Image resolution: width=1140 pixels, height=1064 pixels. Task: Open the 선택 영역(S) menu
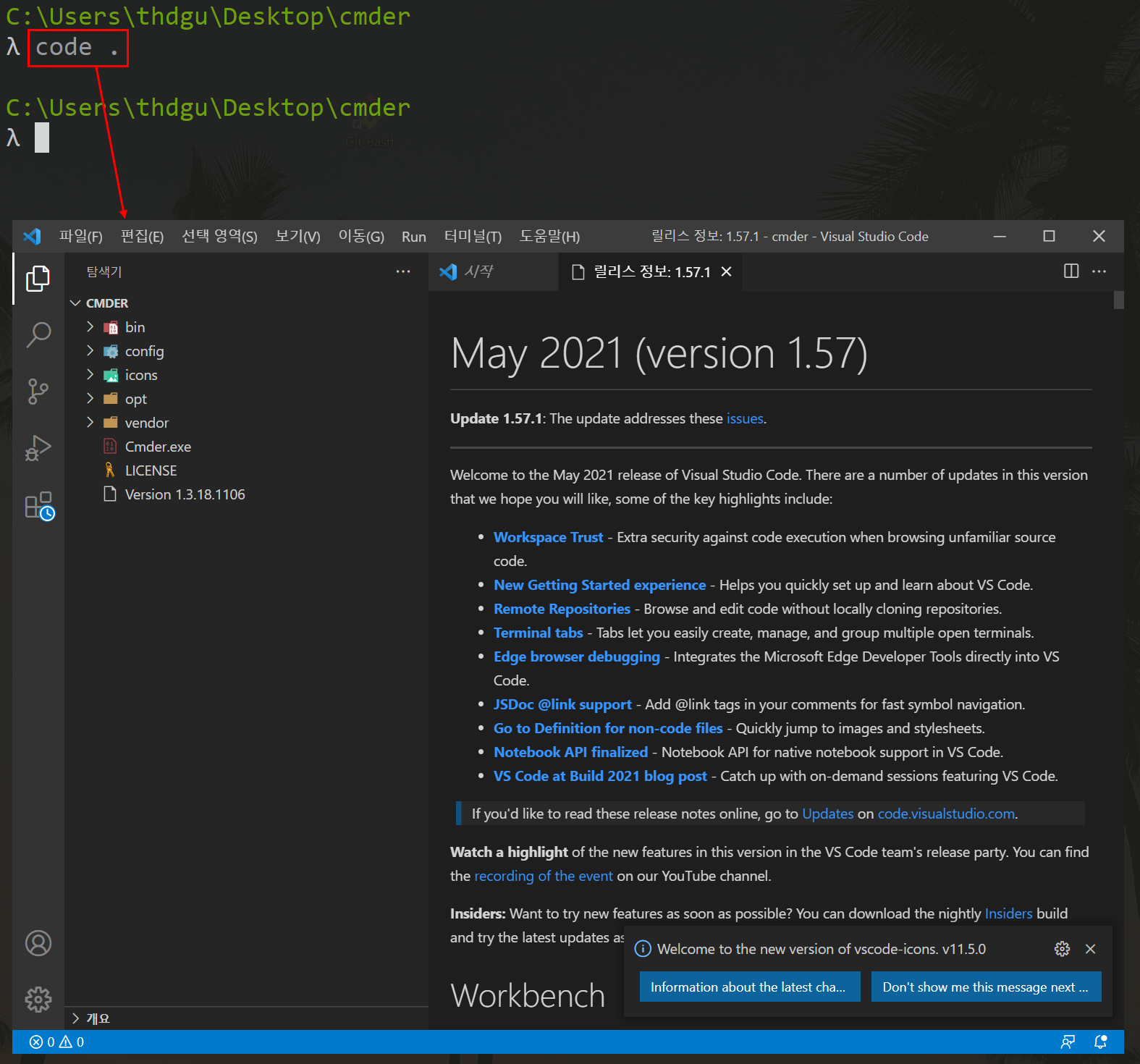coord(219,237)
